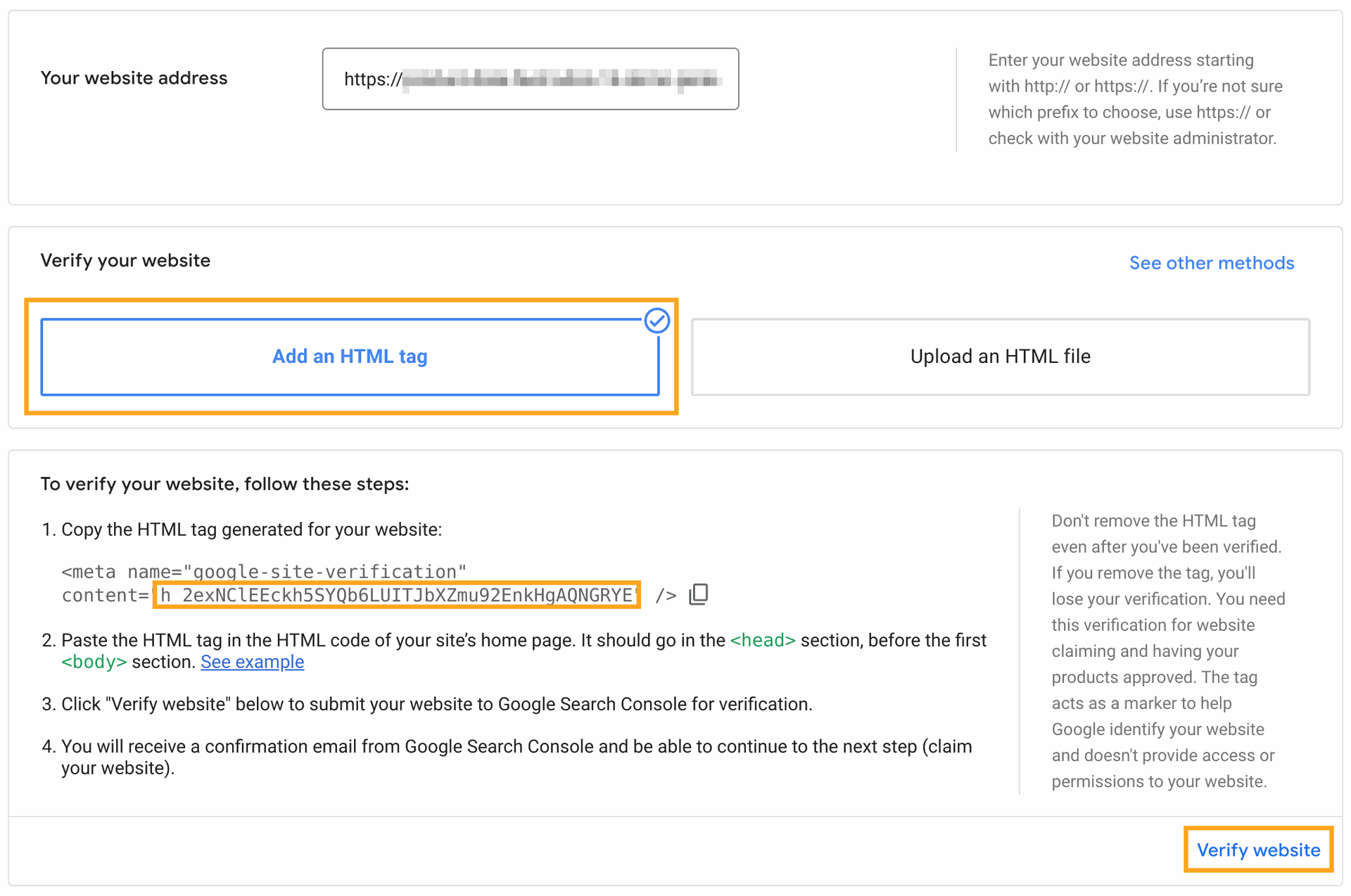Click the "To verify your website" steps heading
The width and height of the screenshot is (1351, 896).
(x=224, y=484)
